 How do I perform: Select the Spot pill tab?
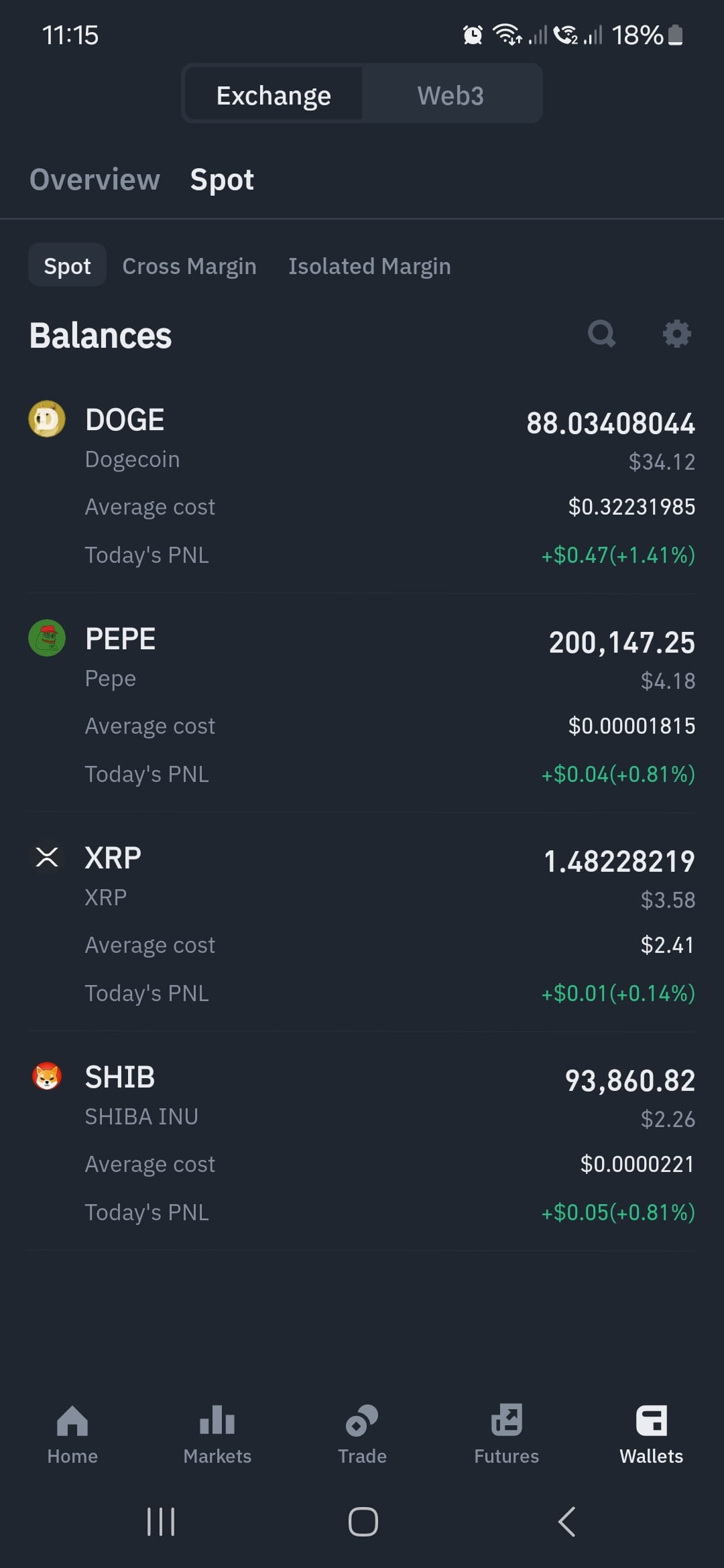point(67,265)
